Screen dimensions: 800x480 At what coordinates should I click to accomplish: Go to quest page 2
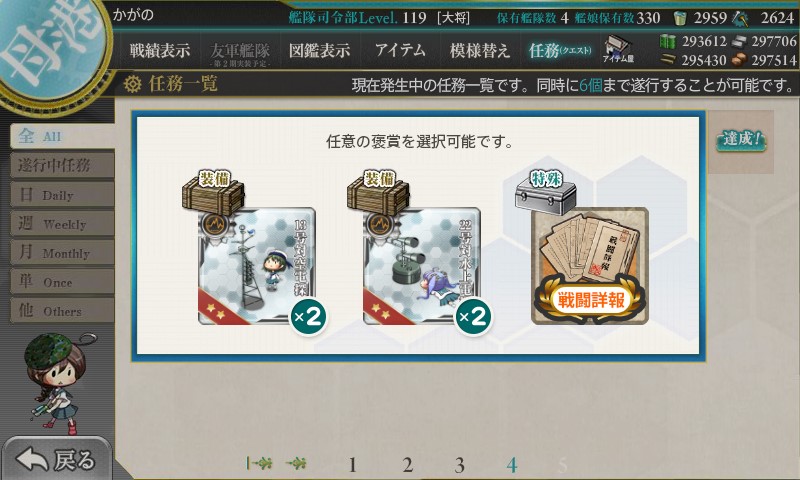point(407,464)
